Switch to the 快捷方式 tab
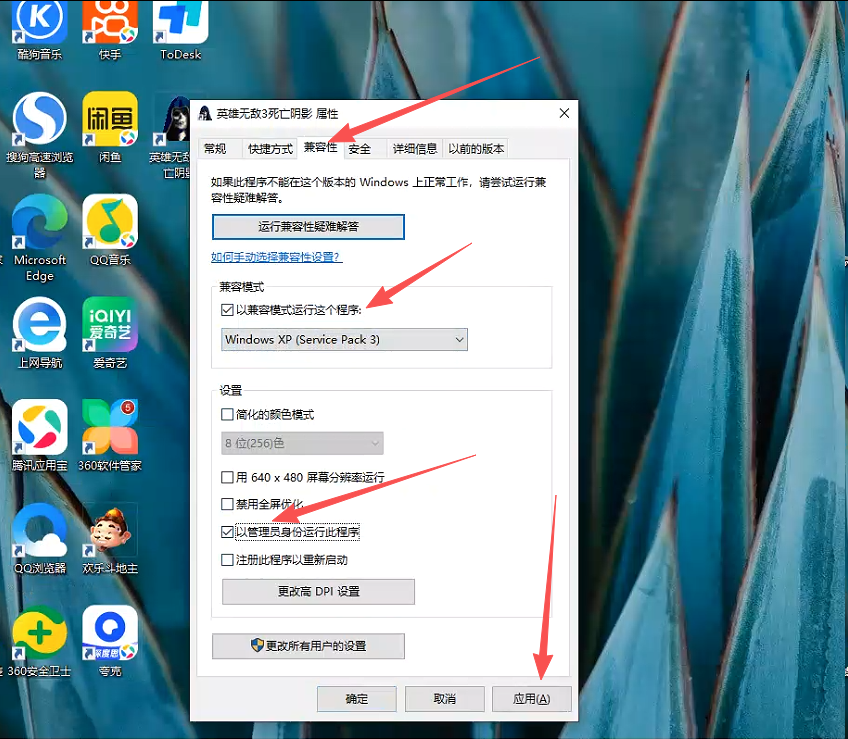The height and width of the screenshot is (739, 848). coord(270,149)
